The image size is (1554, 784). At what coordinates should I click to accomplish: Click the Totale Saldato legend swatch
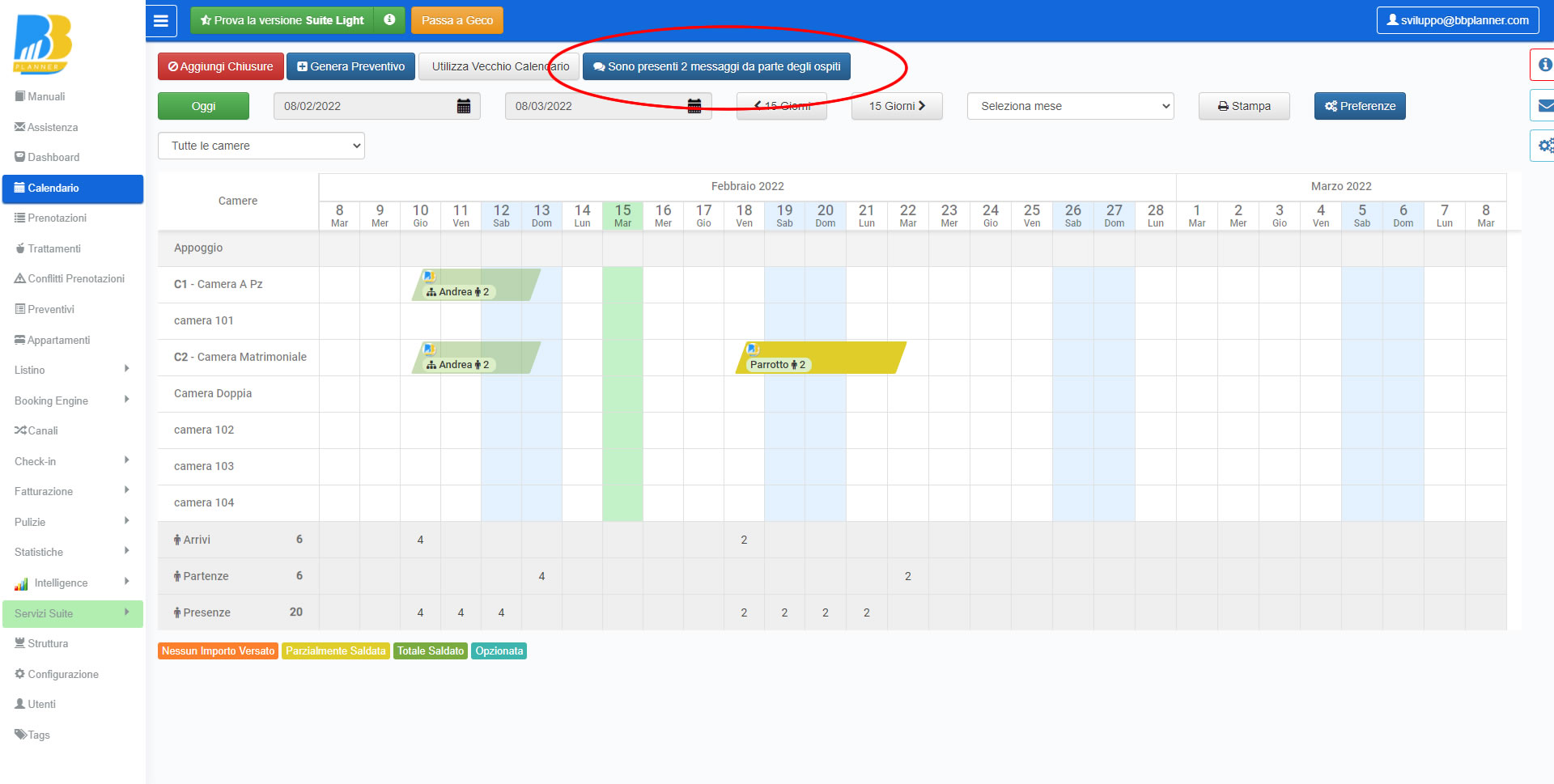(431, 651)
